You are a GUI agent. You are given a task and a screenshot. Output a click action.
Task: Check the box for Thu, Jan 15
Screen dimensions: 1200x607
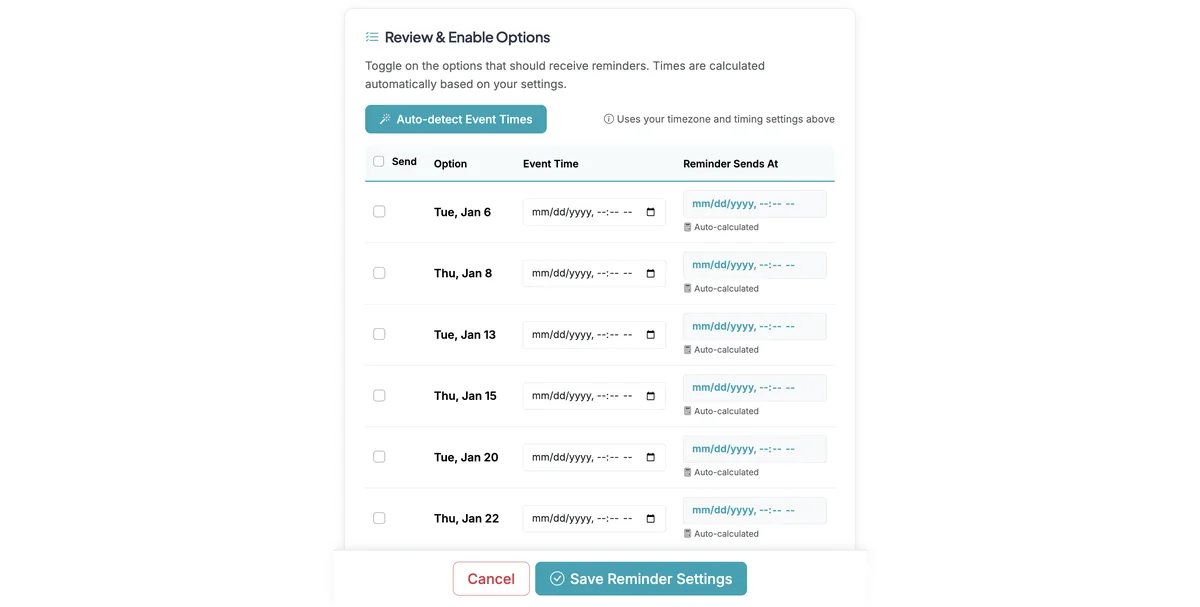point(379,395)
